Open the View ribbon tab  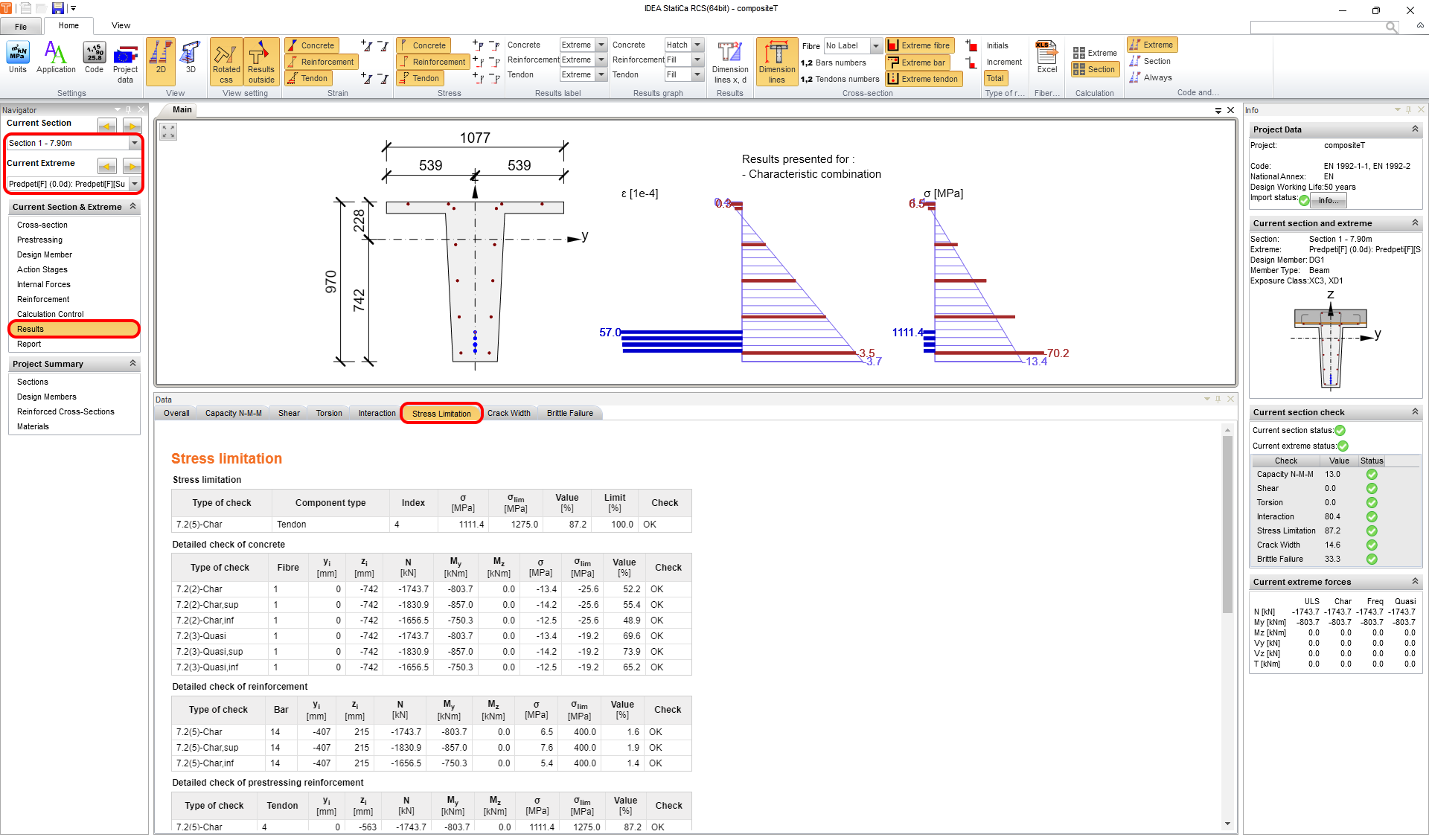[x=121, y=25]
